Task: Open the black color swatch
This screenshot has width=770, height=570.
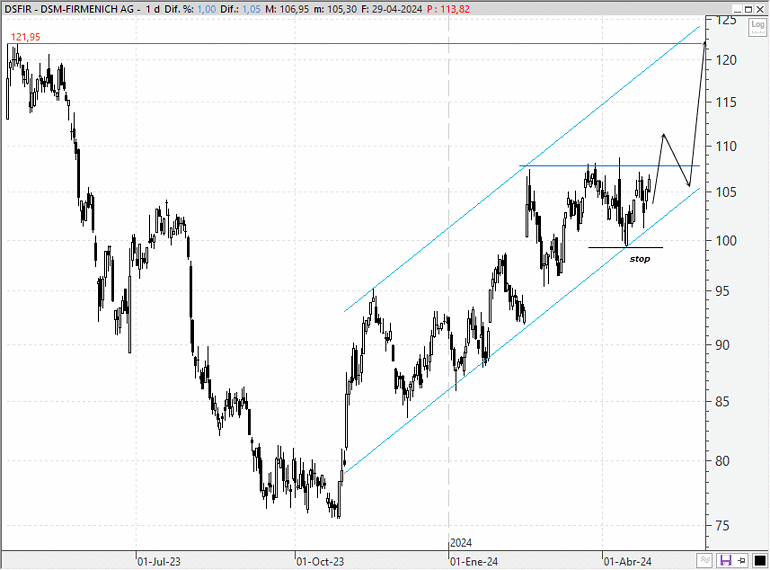Action: 760,560
